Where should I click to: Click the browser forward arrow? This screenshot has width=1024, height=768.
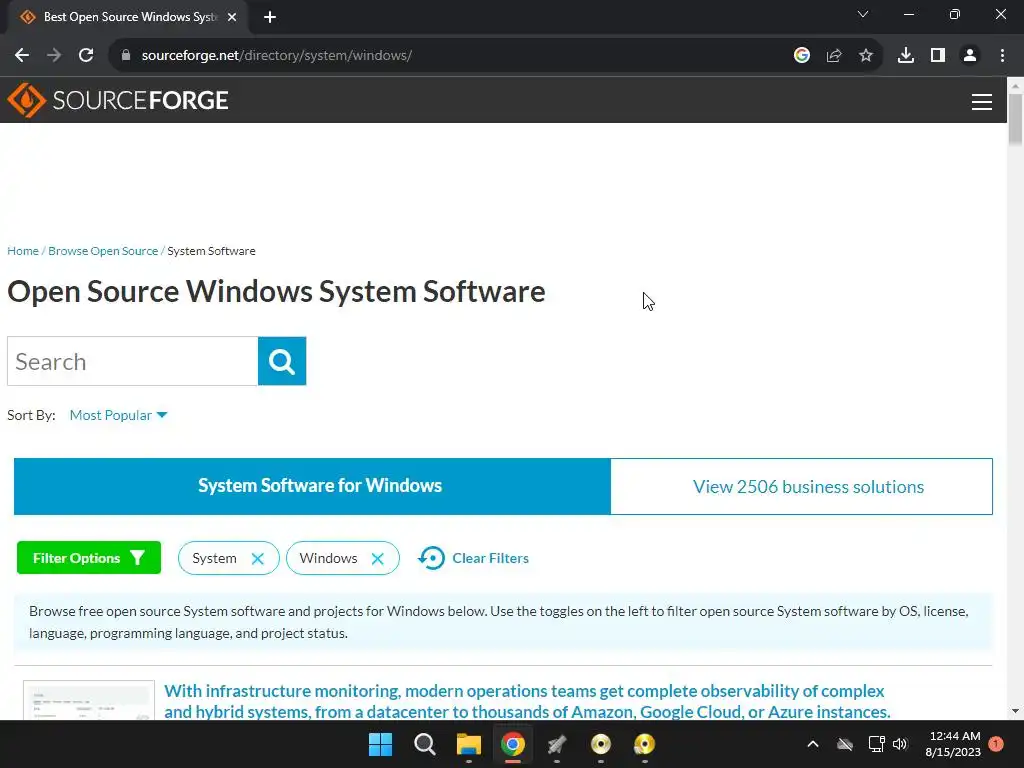(54, 56)
